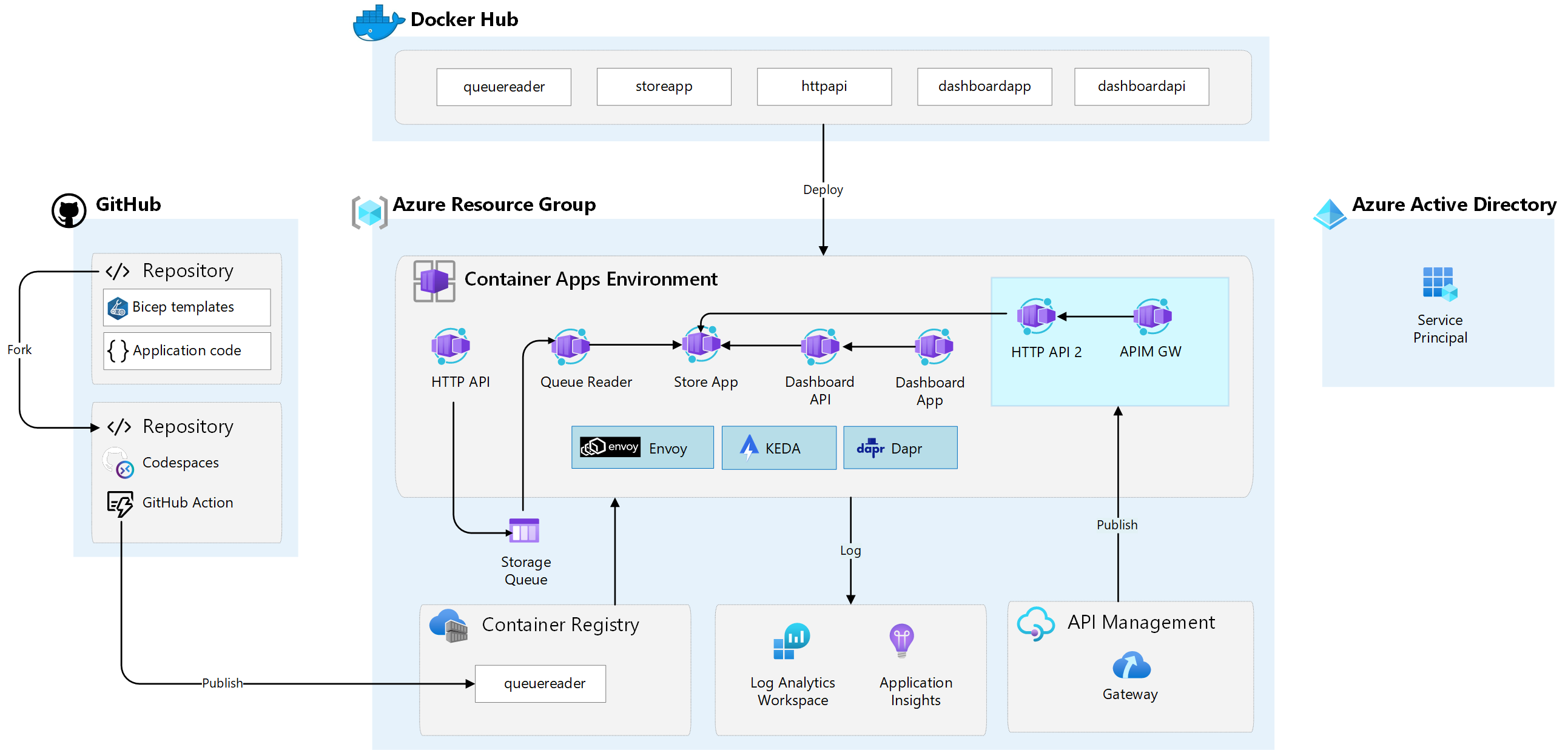The image size is (1568, 750).
Task: Click the Azure Resource Group title
Action: (x=494, y=205)
